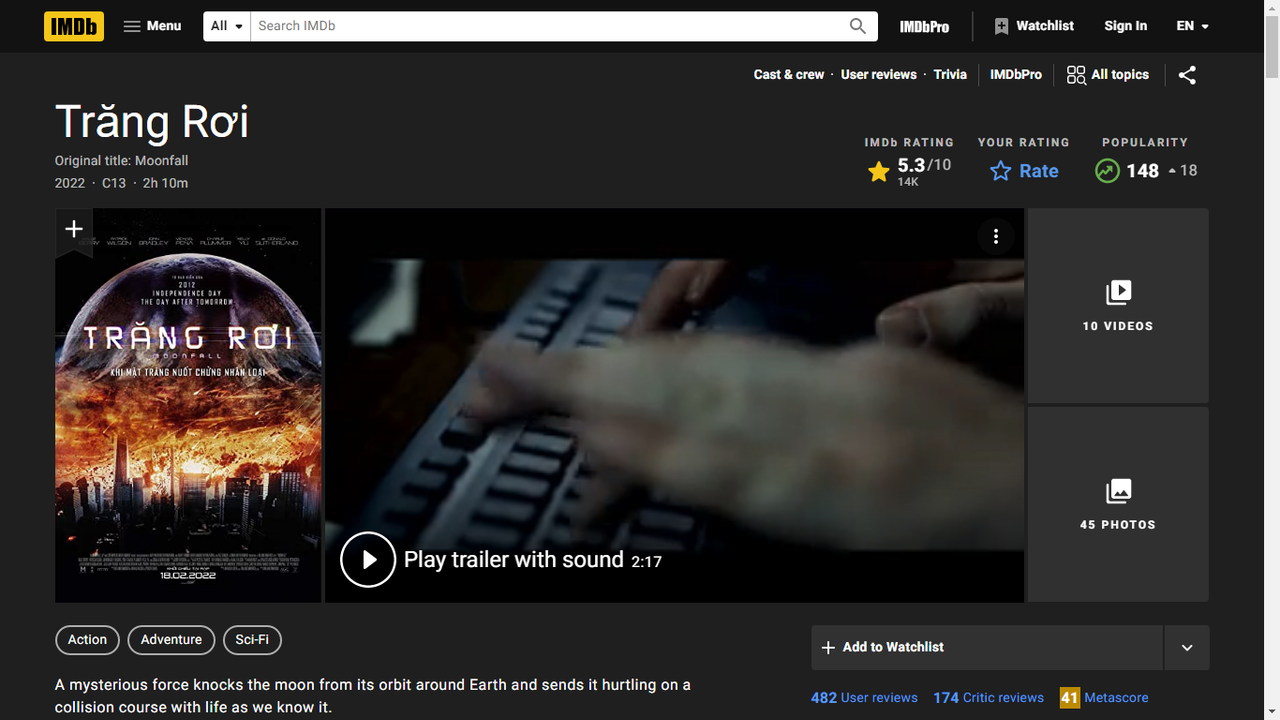Screen dimensions: 1280x720
Task: Open the EN language dropdown
Action: click(x=1193, y=26)
